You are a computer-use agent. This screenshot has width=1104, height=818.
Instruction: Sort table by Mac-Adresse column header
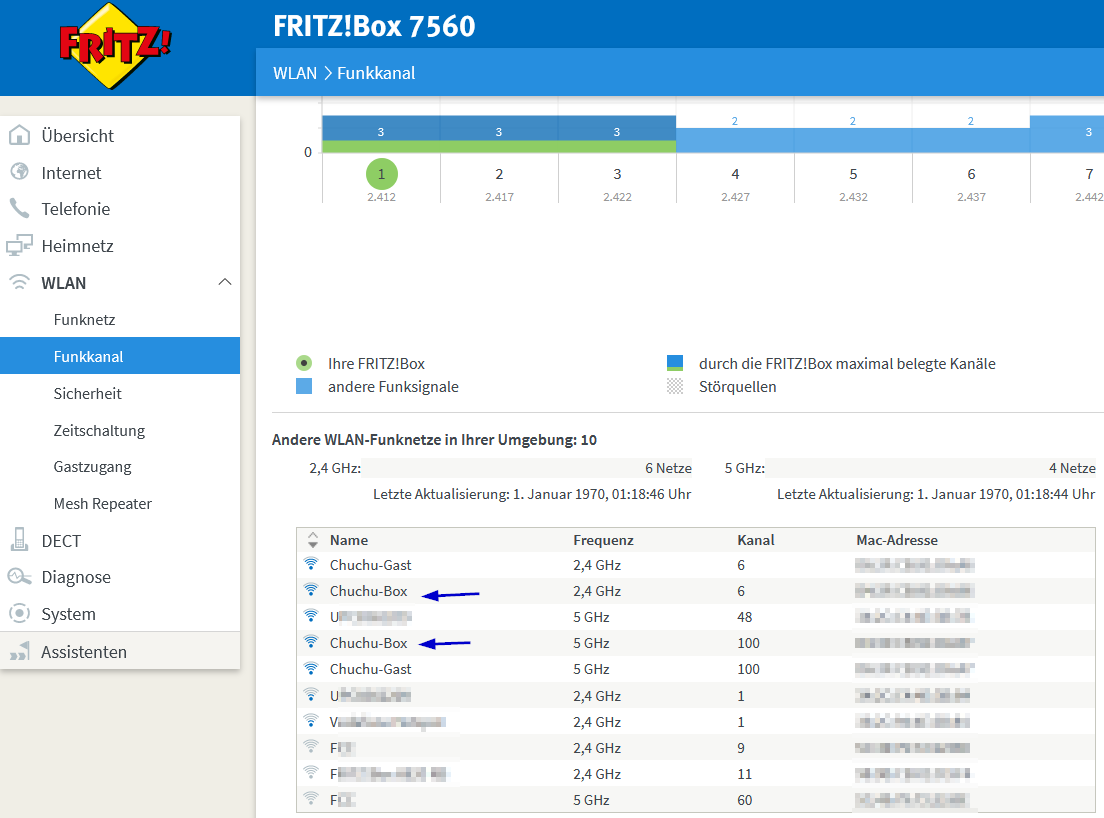click(x=896, y=540)
